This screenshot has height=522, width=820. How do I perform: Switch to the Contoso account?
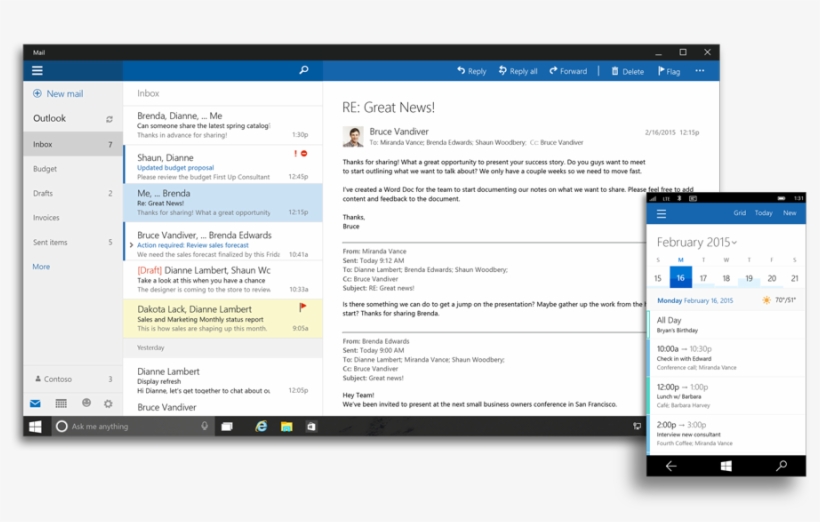(73, 379)
